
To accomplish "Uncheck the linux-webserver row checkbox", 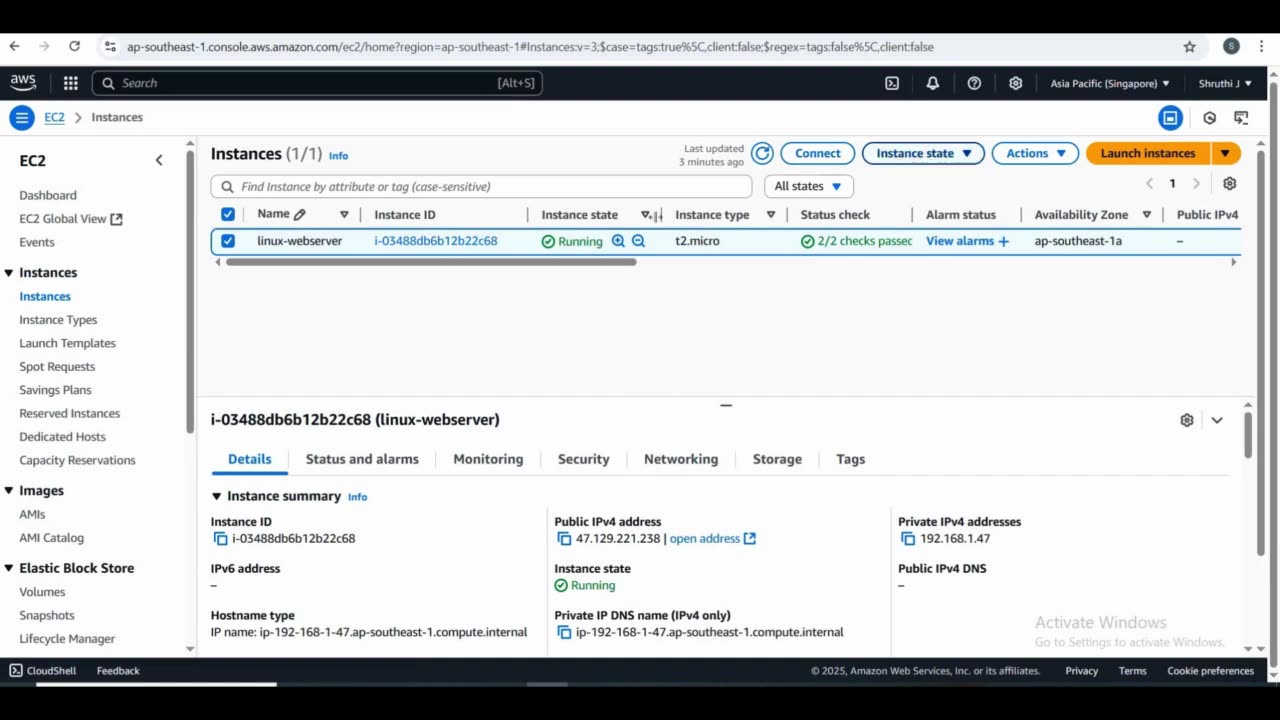I will point(228,241).
